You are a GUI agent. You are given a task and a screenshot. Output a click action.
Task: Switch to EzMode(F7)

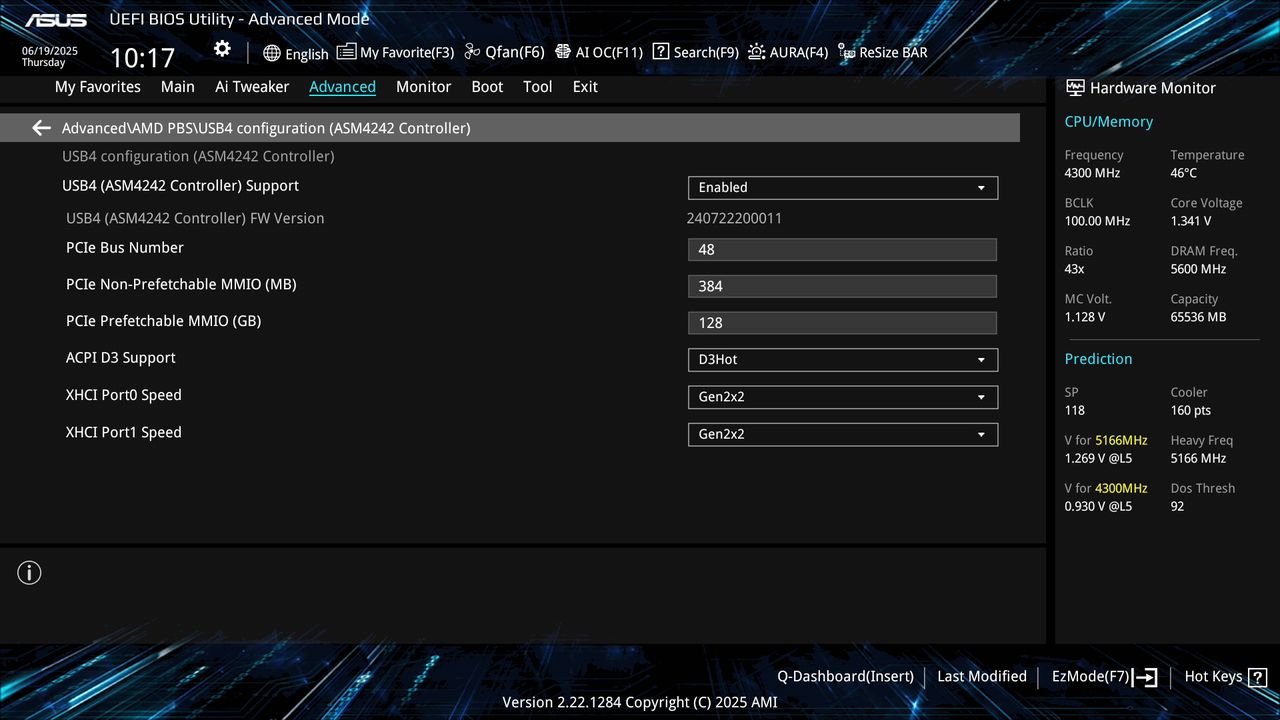pos(1091,676)
